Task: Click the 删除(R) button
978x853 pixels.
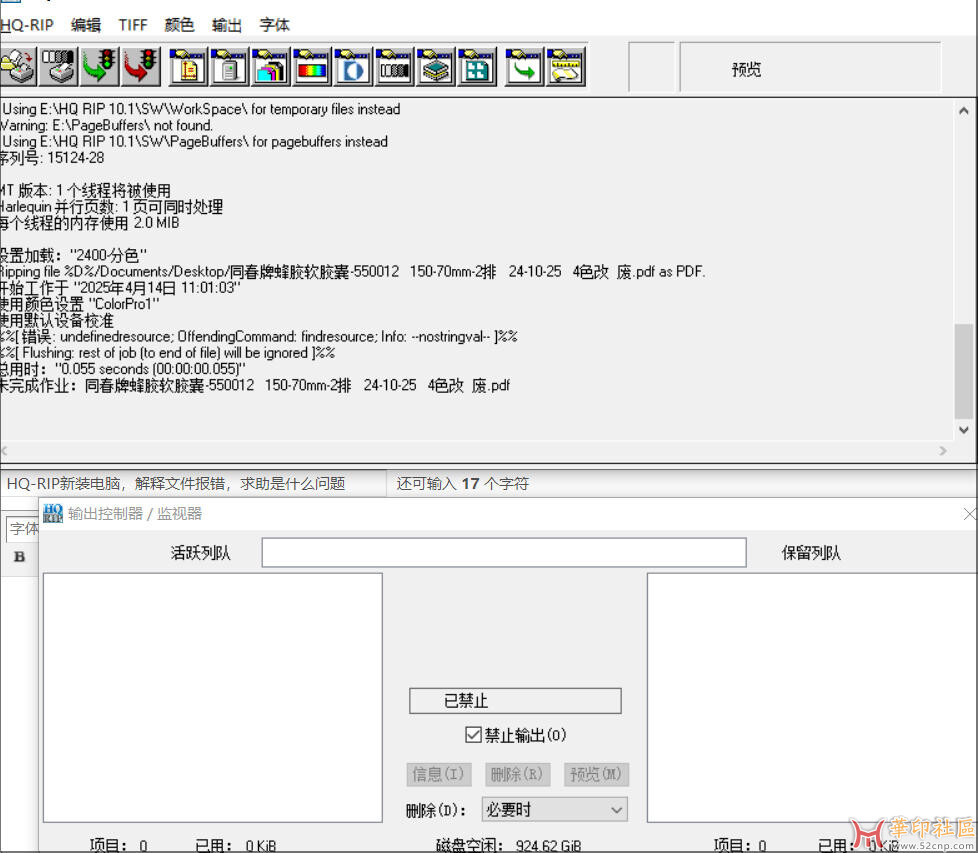Action: (517, 774)
